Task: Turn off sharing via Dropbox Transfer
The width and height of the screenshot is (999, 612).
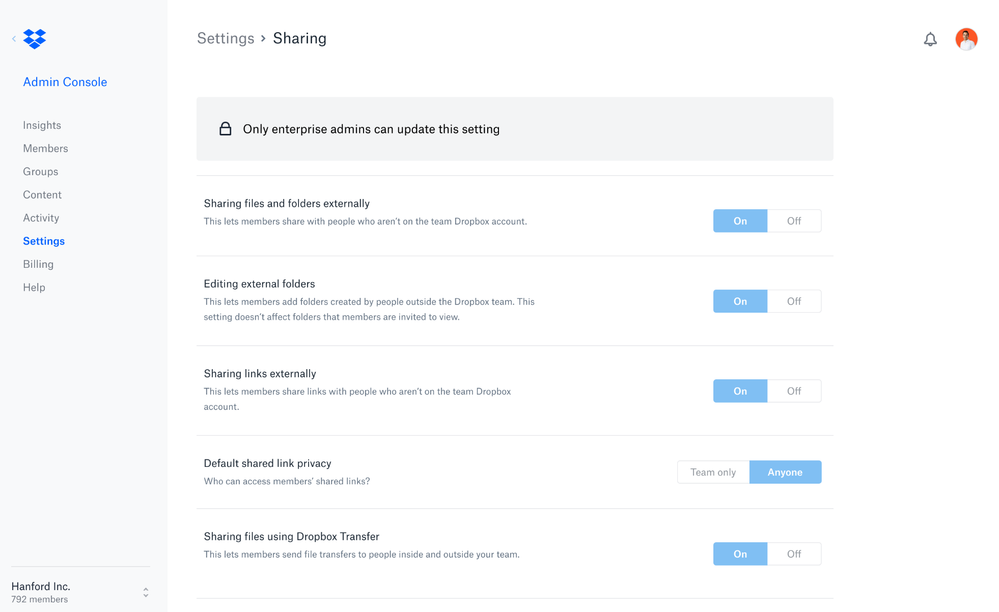Action: [794, 554]
